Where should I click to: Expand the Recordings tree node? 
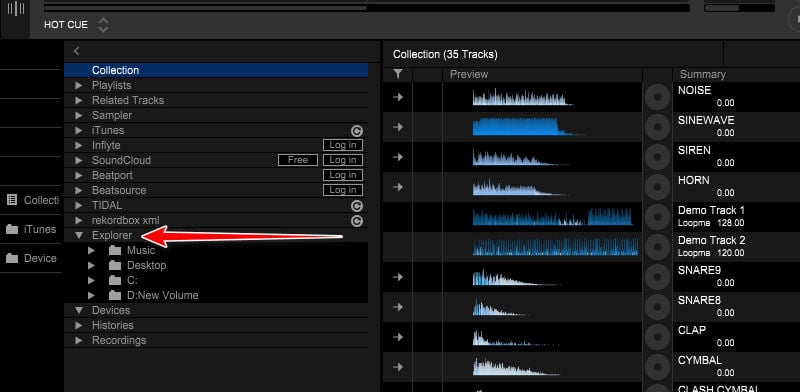pos(79,340)
